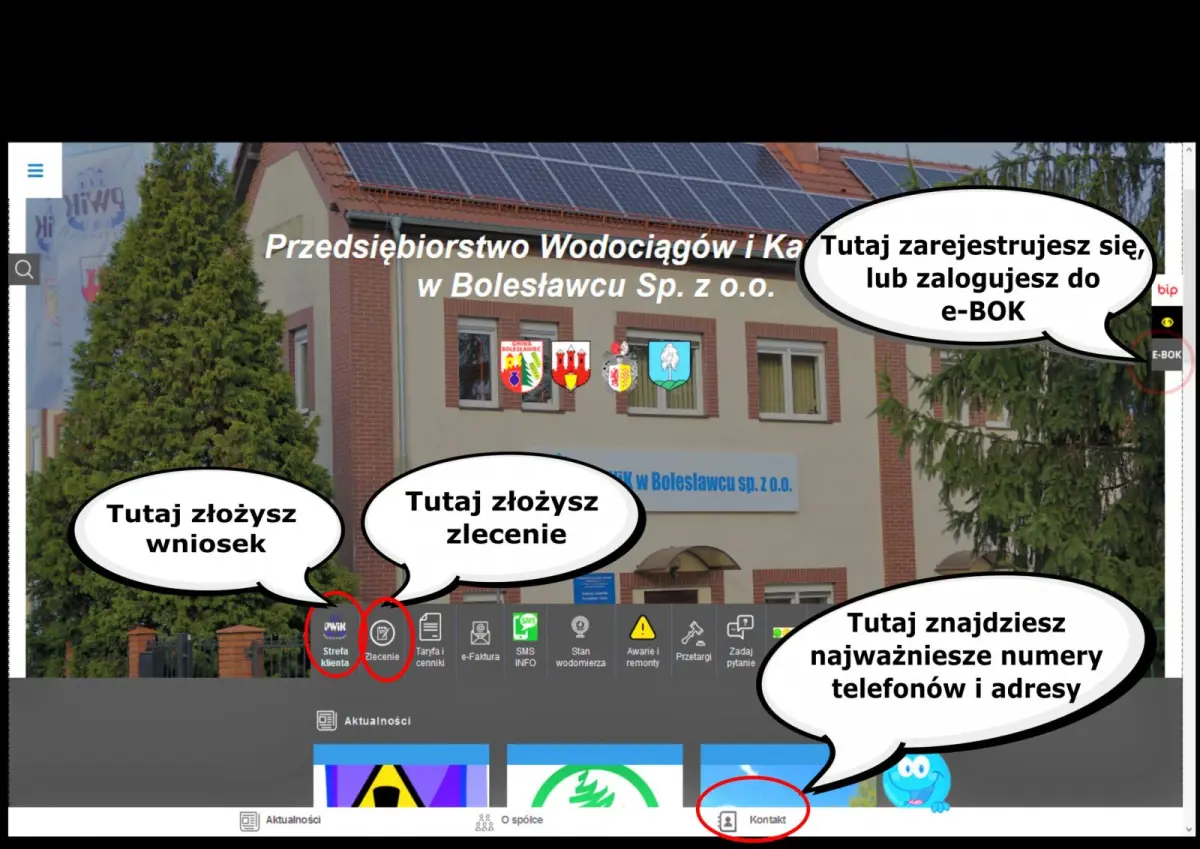Viewport: 1200px width, 849px height.
Task: Open the SMS INFO tile
Action: tap(526, 641)
